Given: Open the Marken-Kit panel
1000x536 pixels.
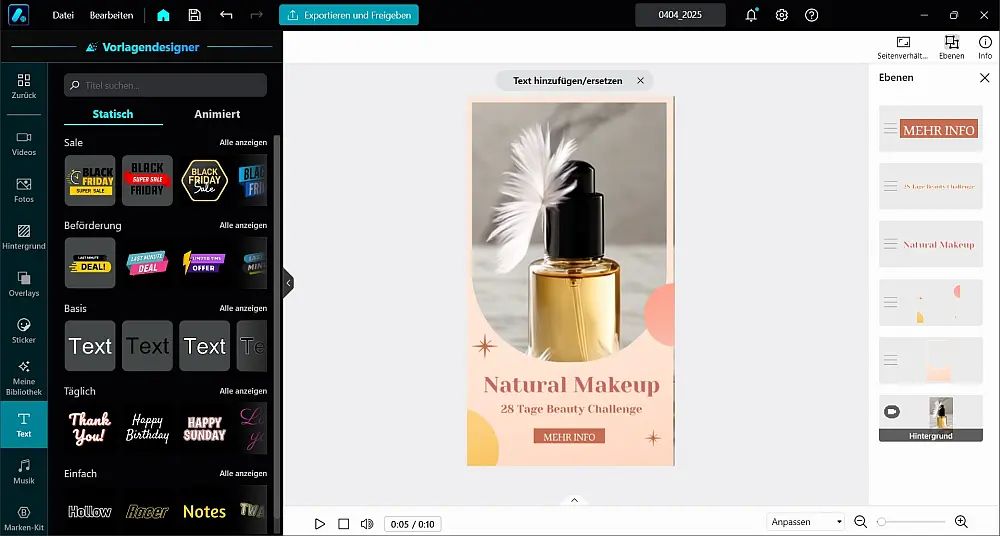Looking at the screenshot, I should [24, 517].
